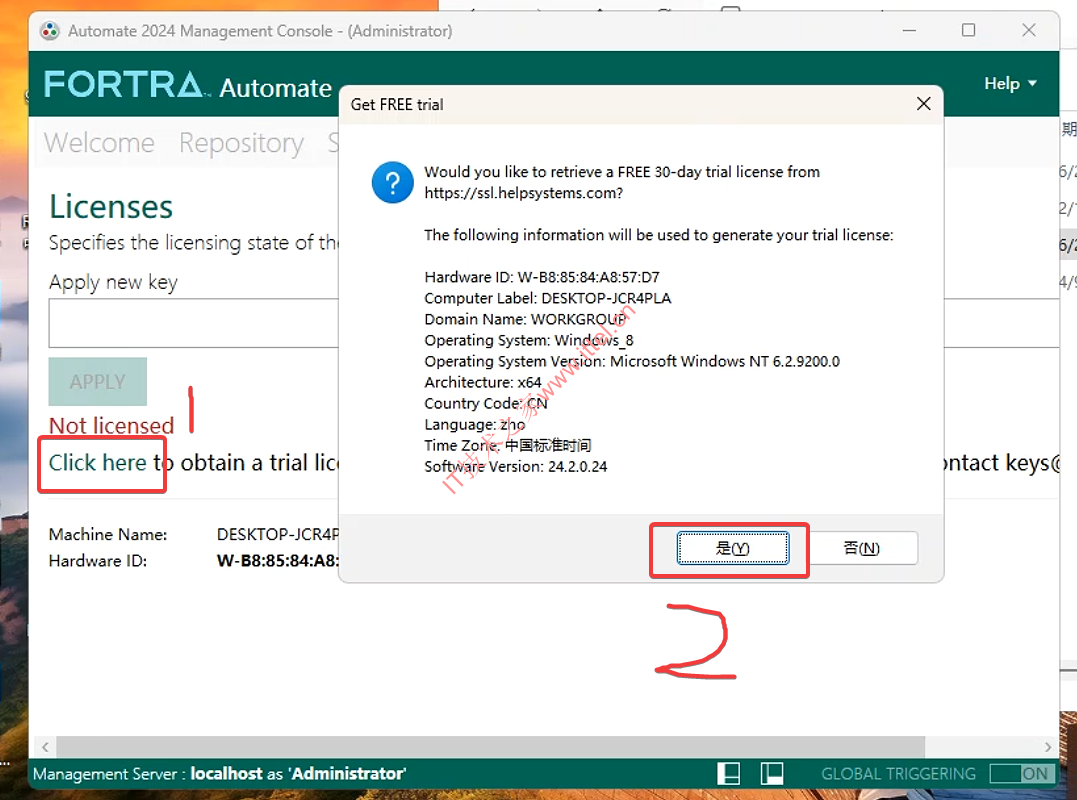Minimize the Management Console window
This screenshot has width=1077, height=800.
(x=909, y=30)
